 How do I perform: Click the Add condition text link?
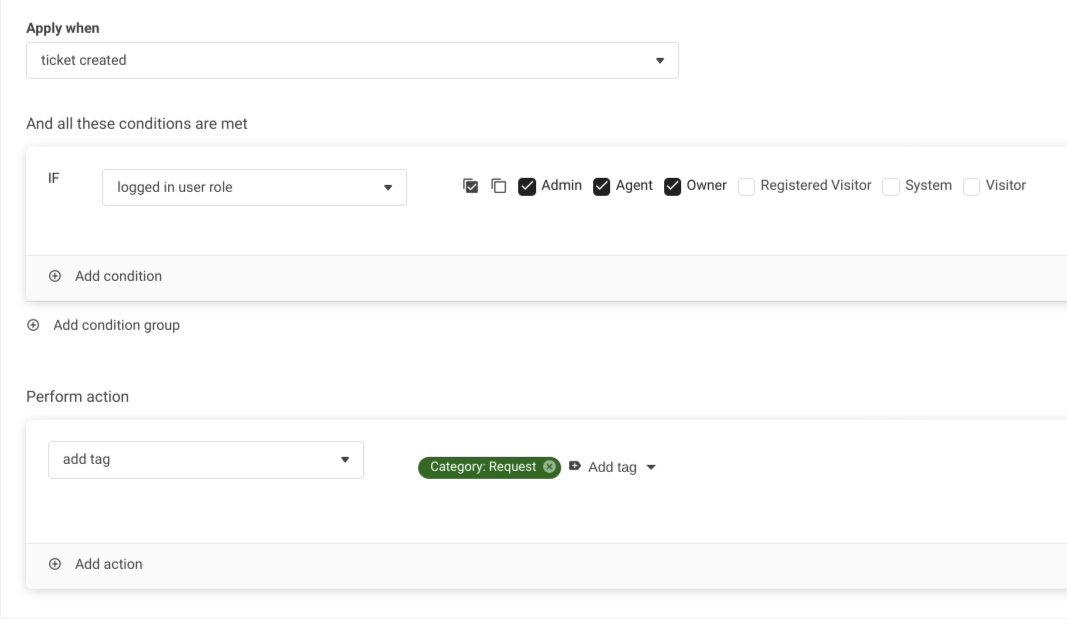[118, 276]
